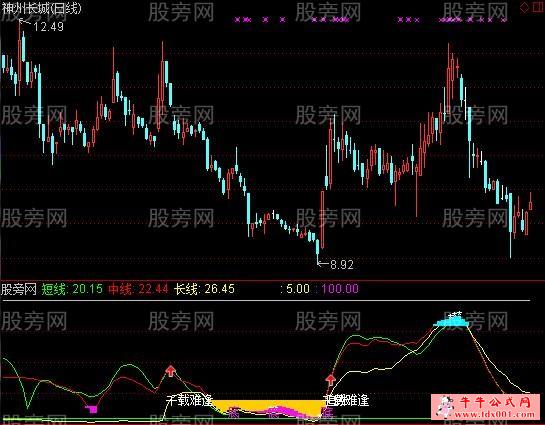
Task: Click the 8.92 low price marker
Action: click(335, 265)
